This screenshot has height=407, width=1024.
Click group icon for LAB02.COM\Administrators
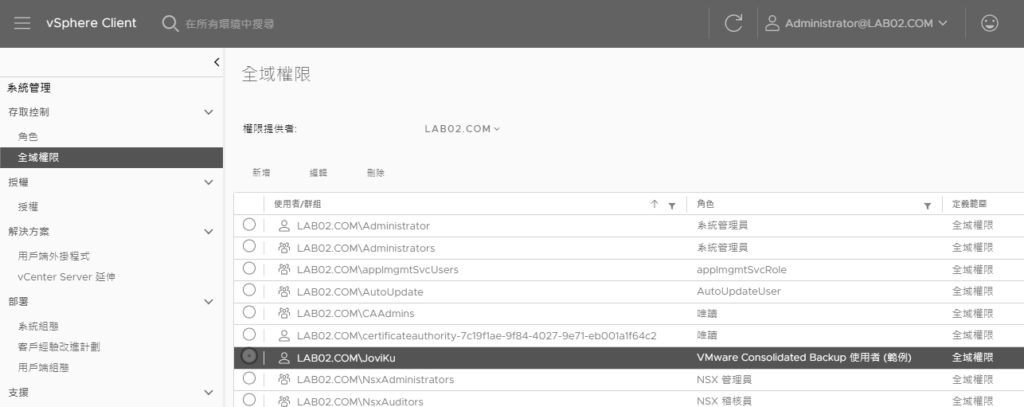tap(283, 248)
